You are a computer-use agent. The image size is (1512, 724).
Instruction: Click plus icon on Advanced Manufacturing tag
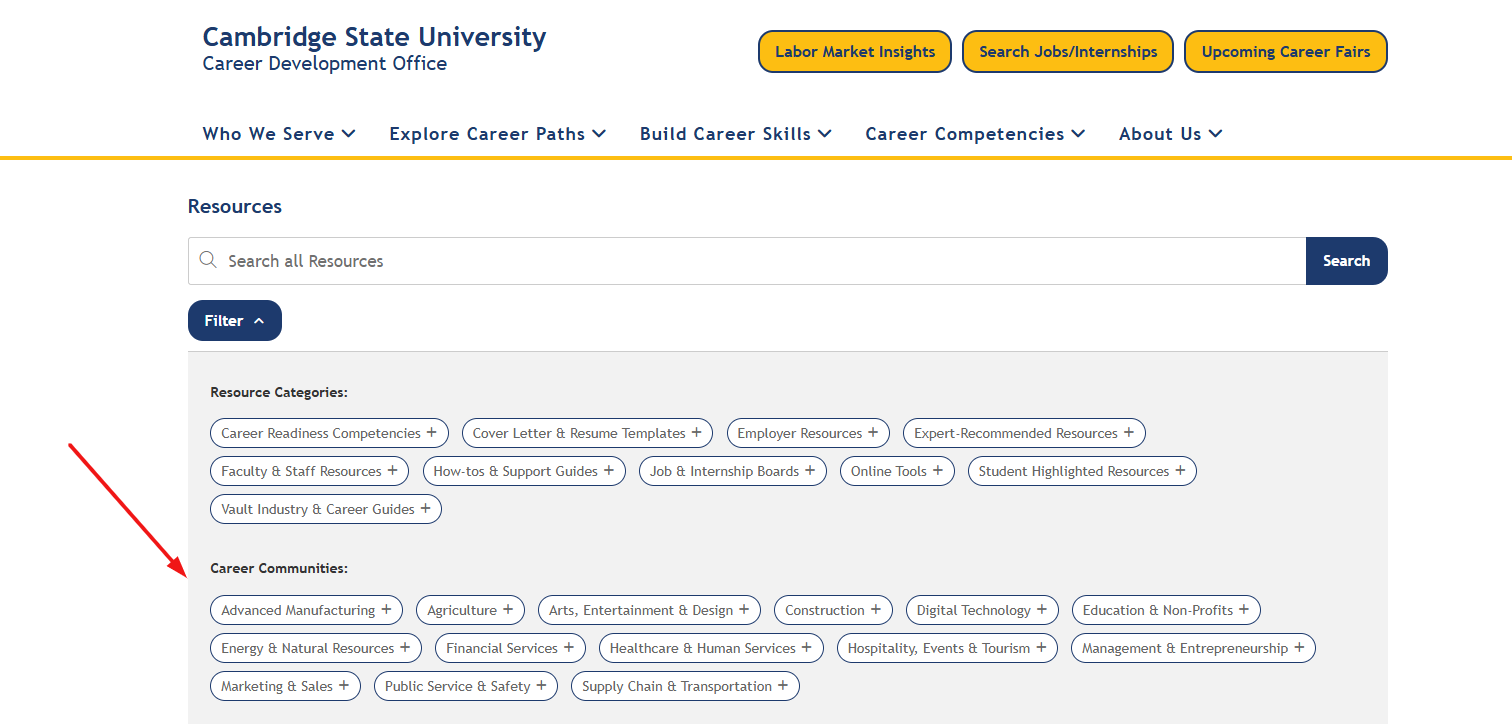pyautogui.click(x=386, y=609)
